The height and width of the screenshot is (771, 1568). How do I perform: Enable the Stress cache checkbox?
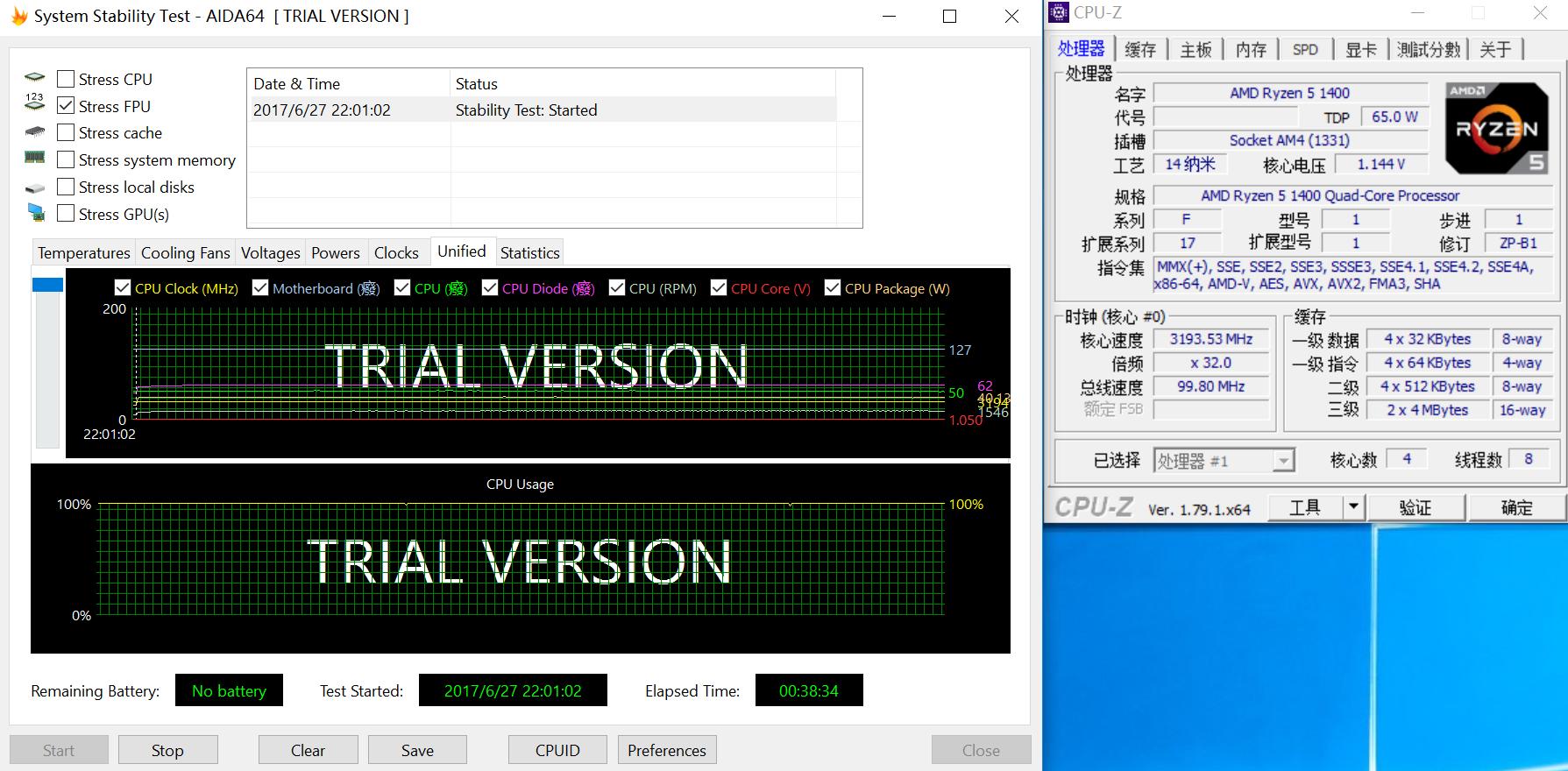pos(66,133)
